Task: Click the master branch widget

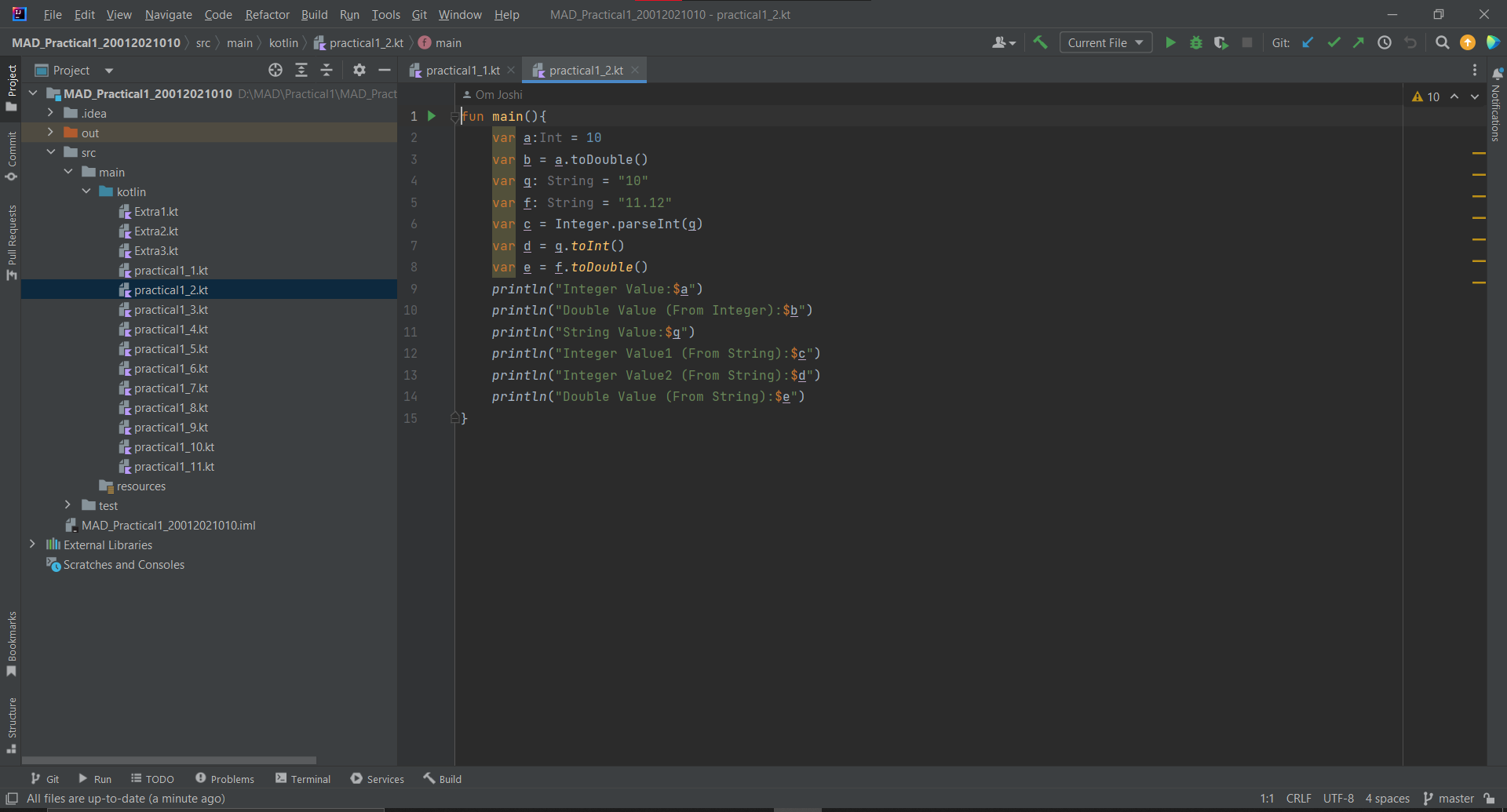Action: tap(1449, 798)
